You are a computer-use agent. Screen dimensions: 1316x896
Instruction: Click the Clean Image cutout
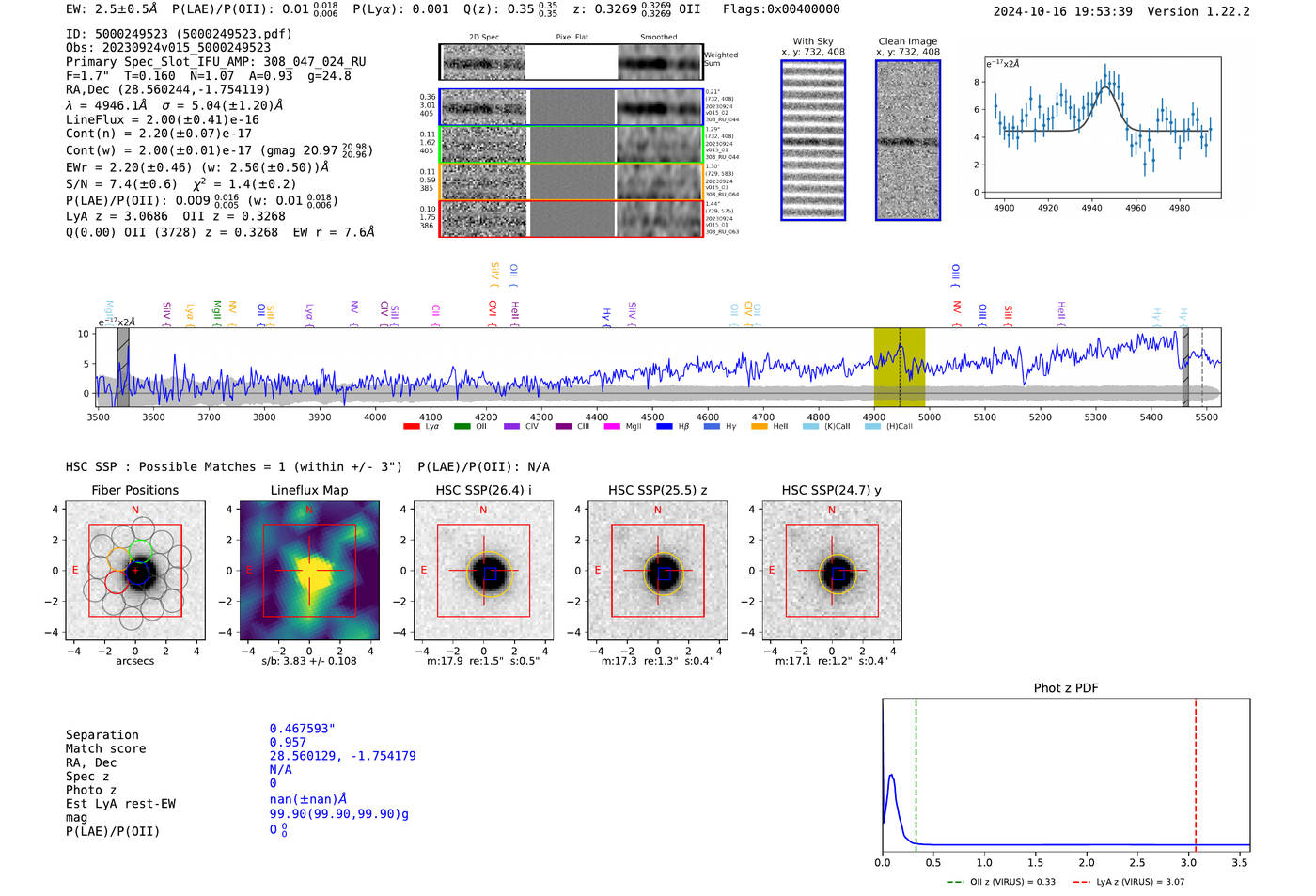(x=908, y=140)
